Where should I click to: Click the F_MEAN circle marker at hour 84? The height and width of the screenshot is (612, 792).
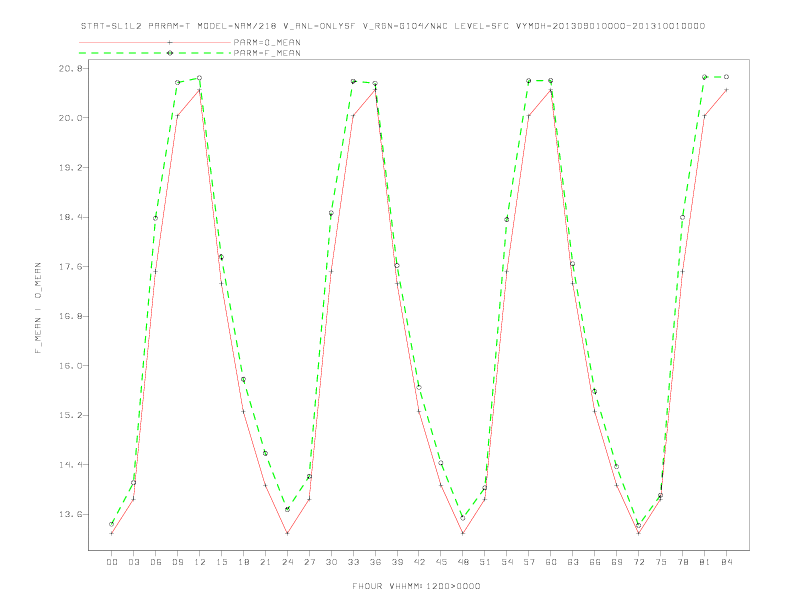click(x=726, y=77)
